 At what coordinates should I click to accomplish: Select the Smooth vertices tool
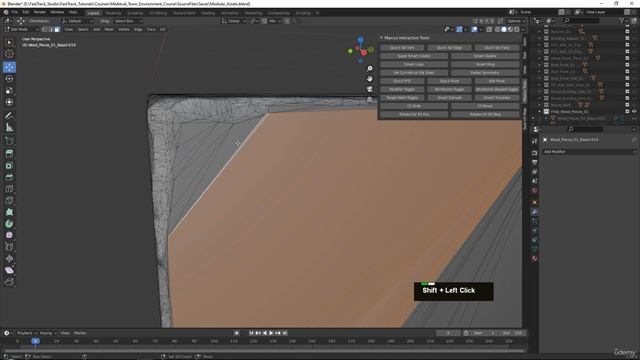click(9, 235)
